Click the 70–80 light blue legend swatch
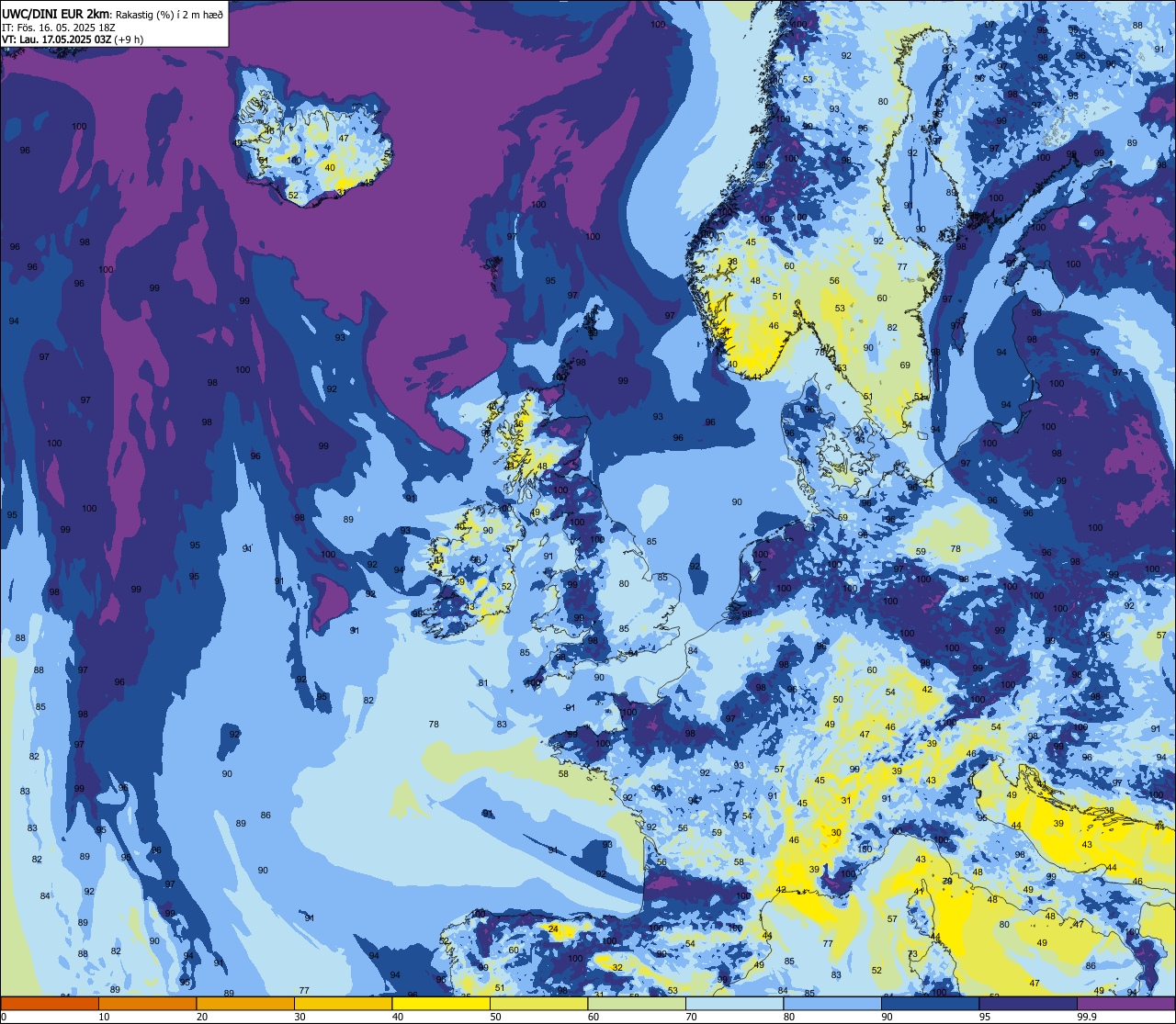The image size is (1176, 1024). click(x=734, y=1003)
